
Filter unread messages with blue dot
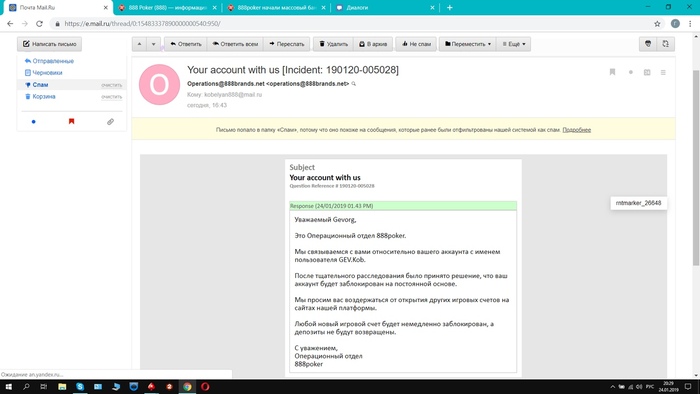(x=33, y=121)
